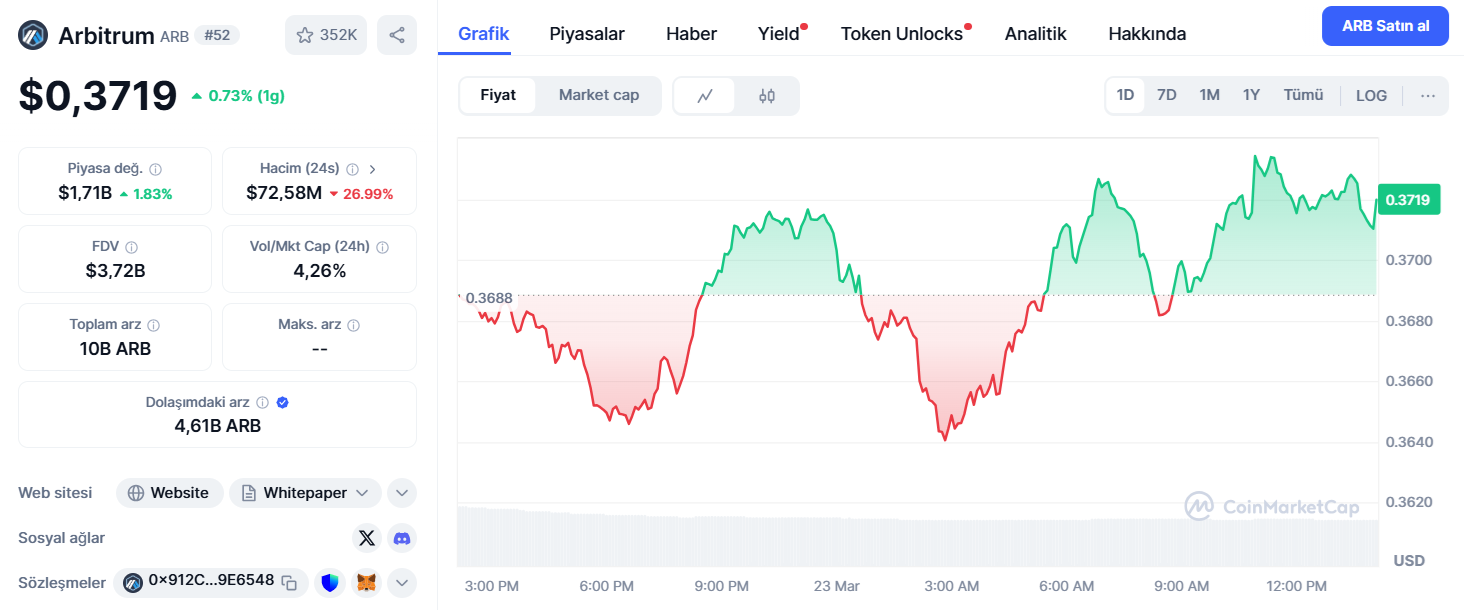Click the $3,72B FDV value
This screenshot has height=610, width=1464.
click(x=116, y=270)
